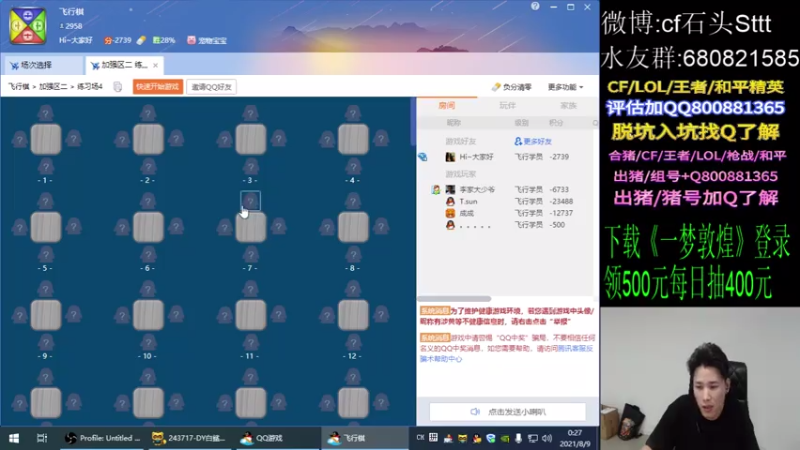Image resolution: width=800 pixels, height=450 pixels.
Task: Click the mouse icon beside Hi~大家好
Action: (422, 157)
